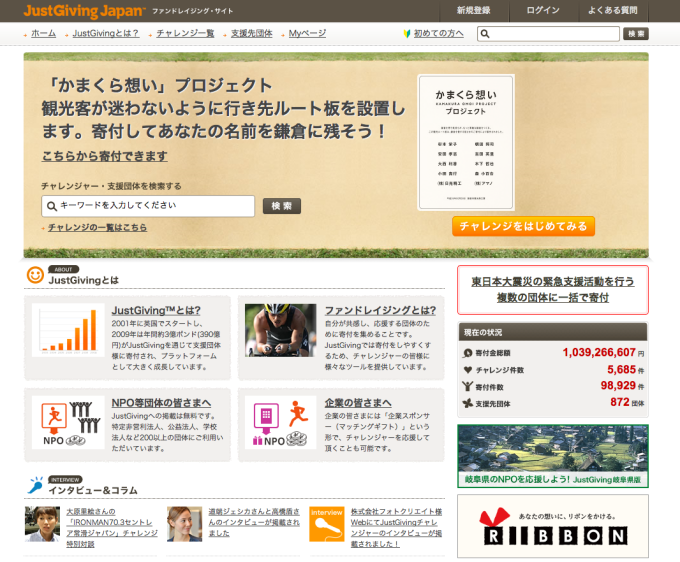Viewport: 680px width, 562px height.
Task: Open the 岐阜県のNPOを応援しよう banner
Action: pos(553,456)
